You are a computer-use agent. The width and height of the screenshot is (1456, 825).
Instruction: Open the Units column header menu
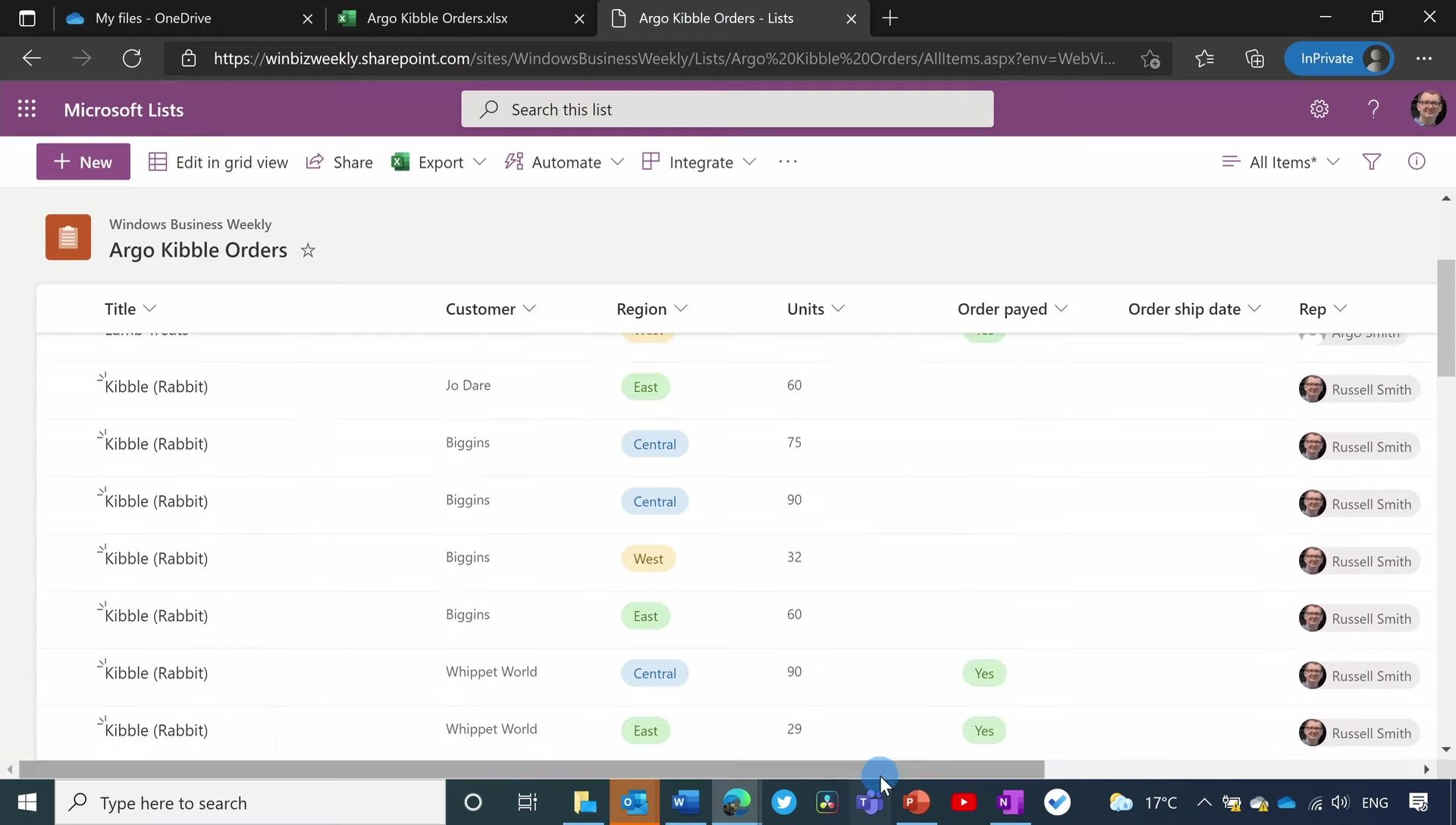pos(816,309)
